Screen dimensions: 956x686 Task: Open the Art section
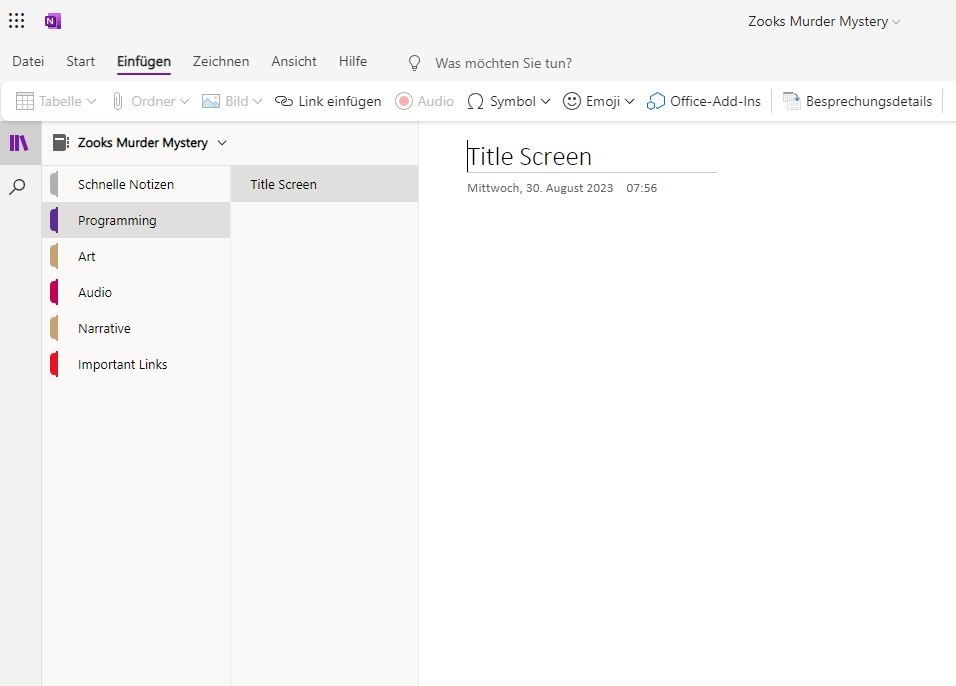(137, 256)
